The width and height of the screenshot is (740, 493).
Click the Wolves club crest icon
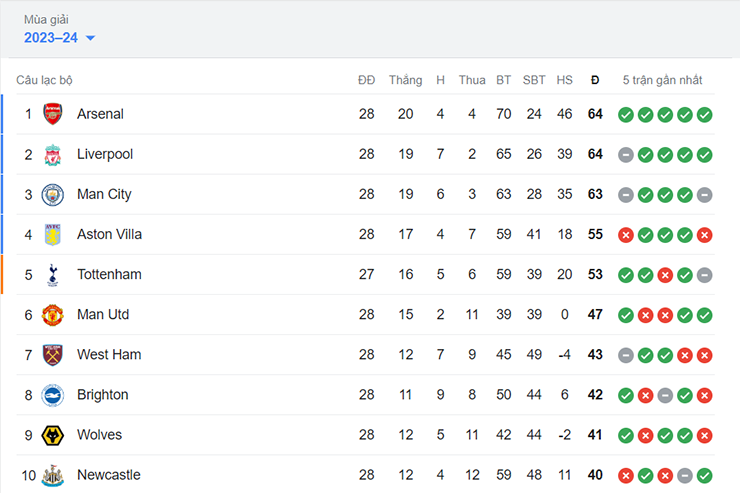[x=53, y=435]
